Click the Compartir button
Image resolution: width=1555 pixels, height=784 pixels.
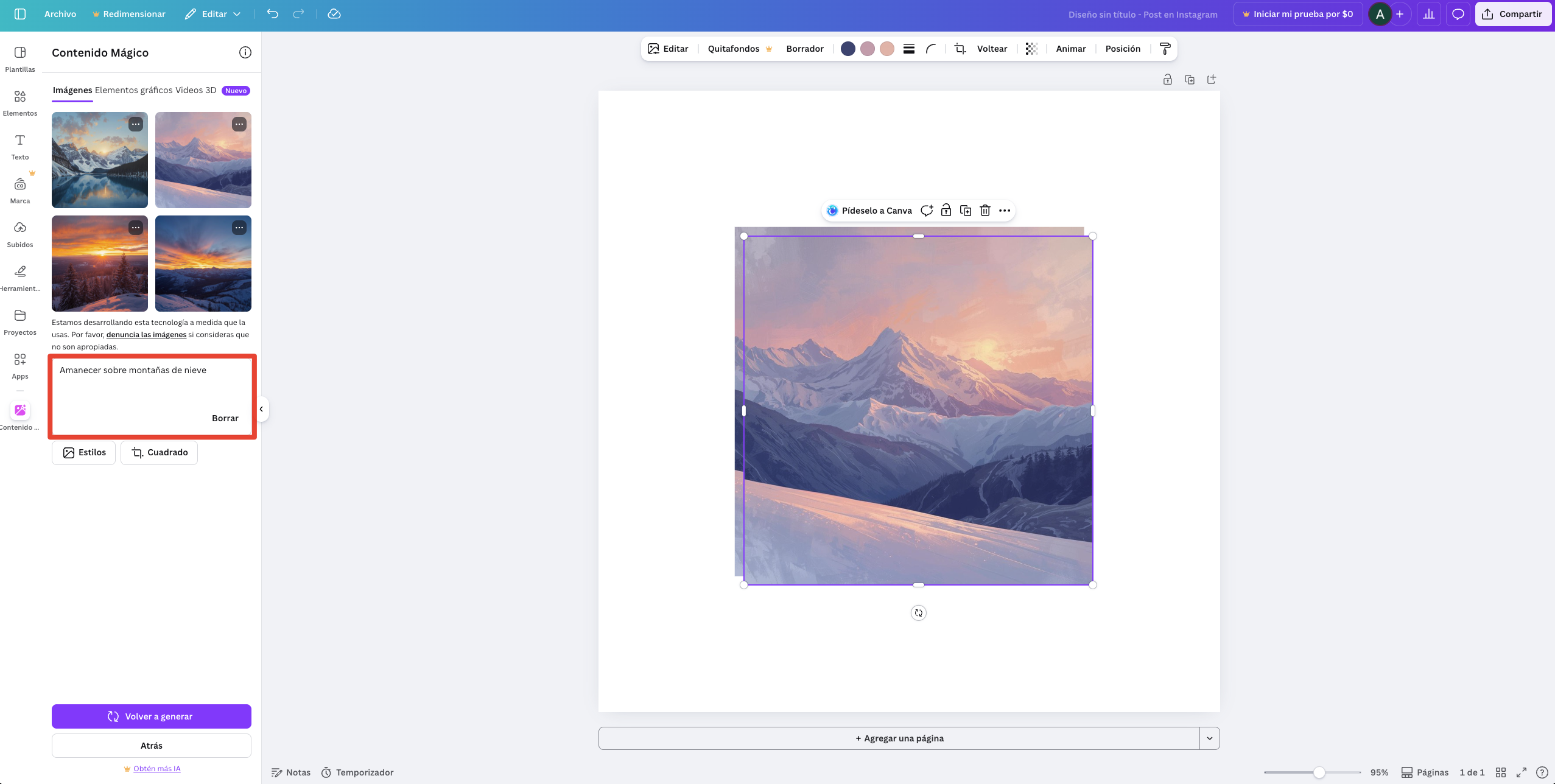point(1512,13)
